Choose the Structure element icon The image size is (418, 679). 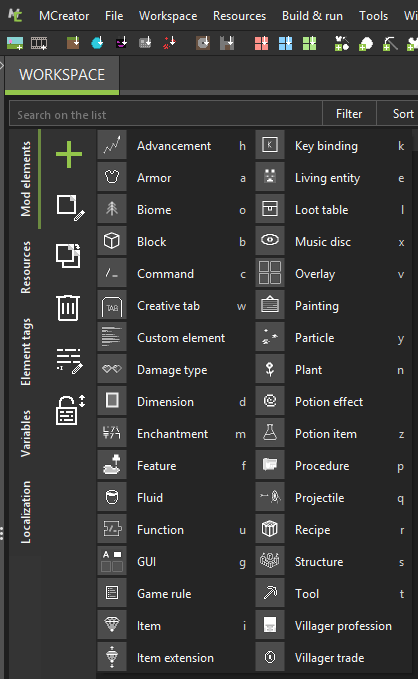pyautogui.click(x=270, y=561)
